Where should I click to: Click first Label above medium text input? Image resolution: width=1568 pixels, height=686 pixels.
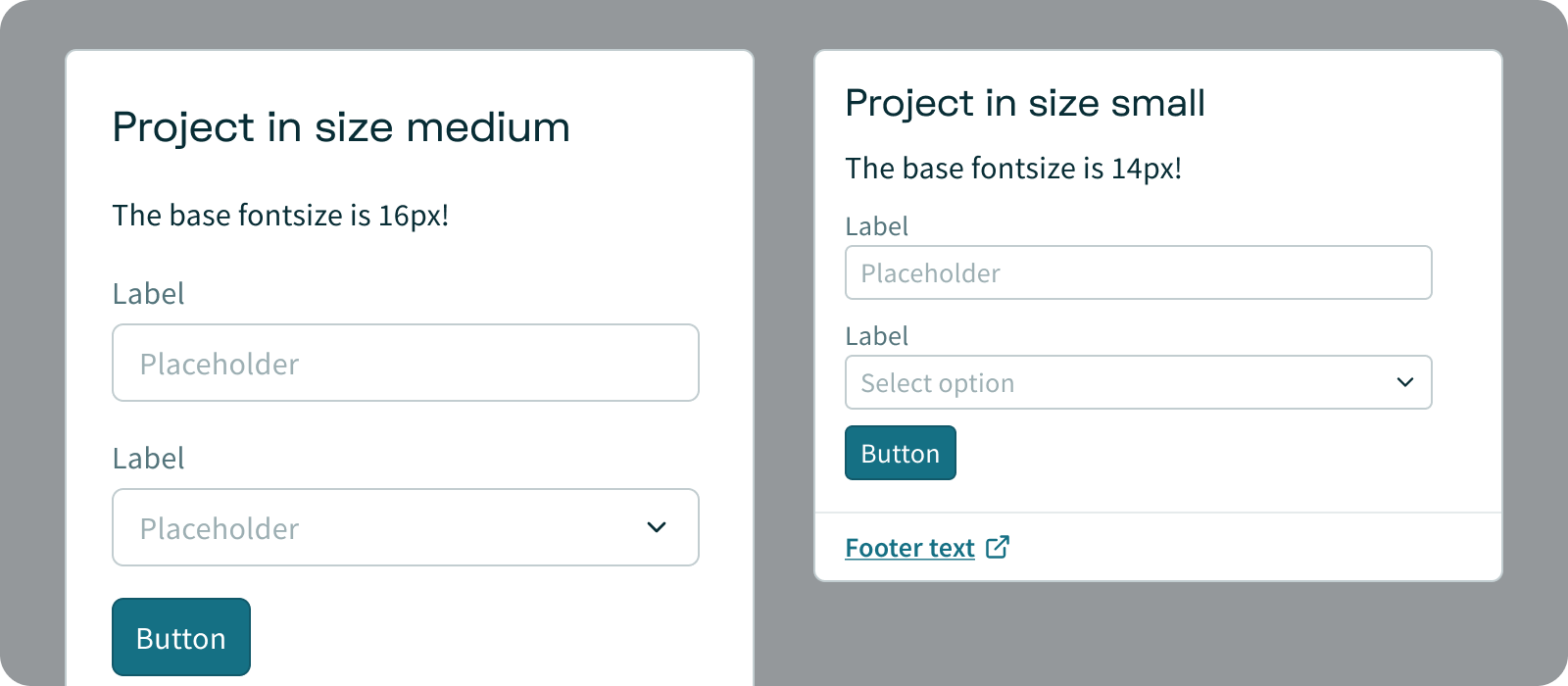click(x=148, y=294)
